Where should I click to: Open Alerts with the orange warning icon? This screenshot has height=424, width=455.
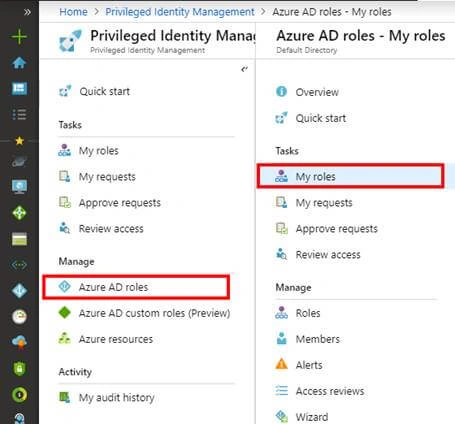299,365
